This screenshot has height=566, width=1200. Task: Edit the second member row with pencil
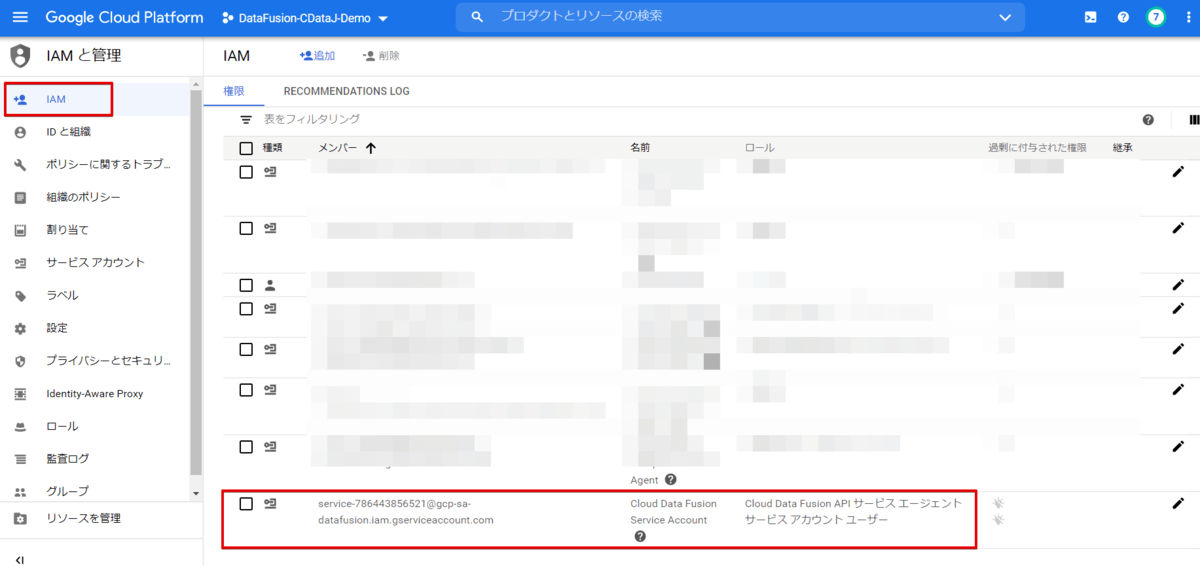pyautogui.click(x=1178, y=228)
